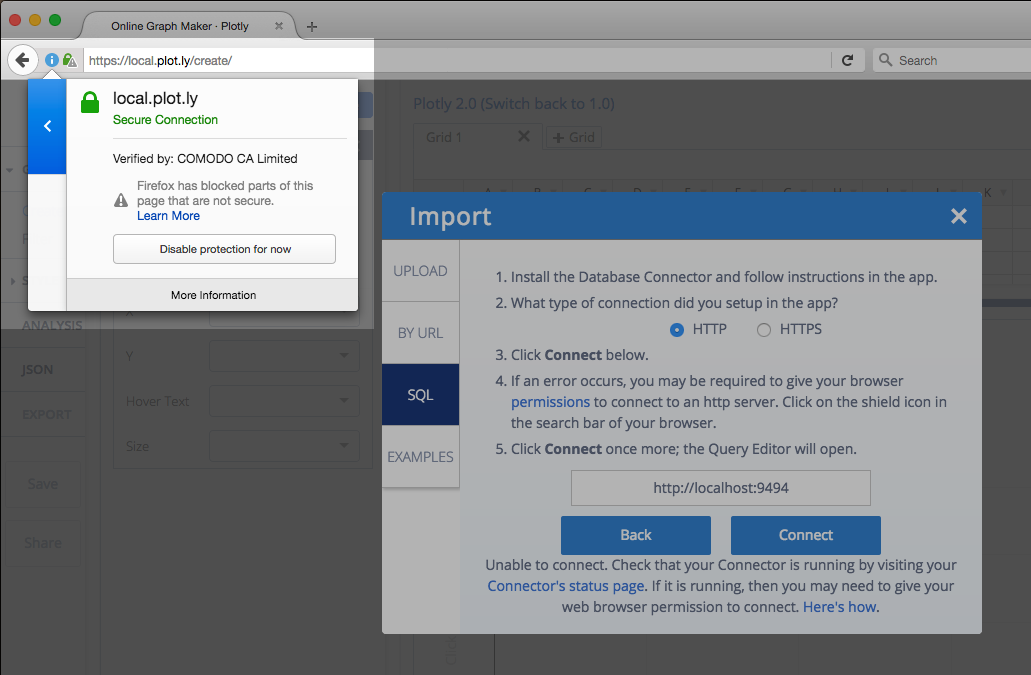The height and width of the screenshot is (675, 1031).
Task: Close the Online Graph Maker browser tab
Action: click(x=279, y=26)
